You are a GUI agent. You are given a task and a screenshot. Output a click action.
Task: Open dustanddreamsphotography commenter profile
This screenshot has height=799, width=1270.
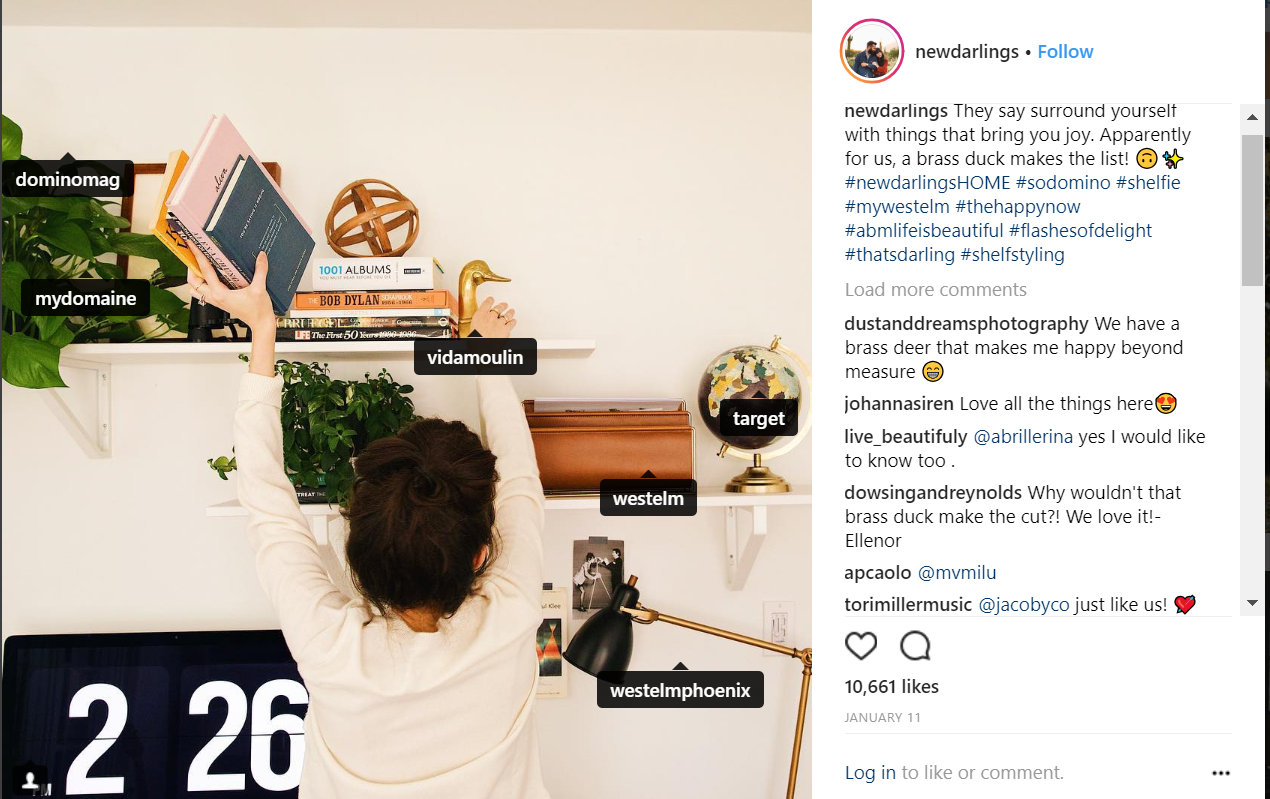(966, 323)
